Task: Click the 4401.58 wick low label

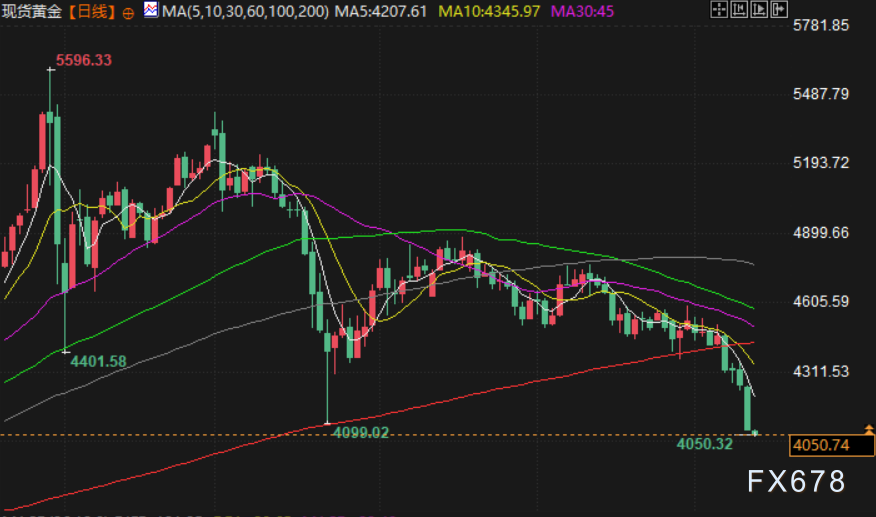Action: [98, 362]
